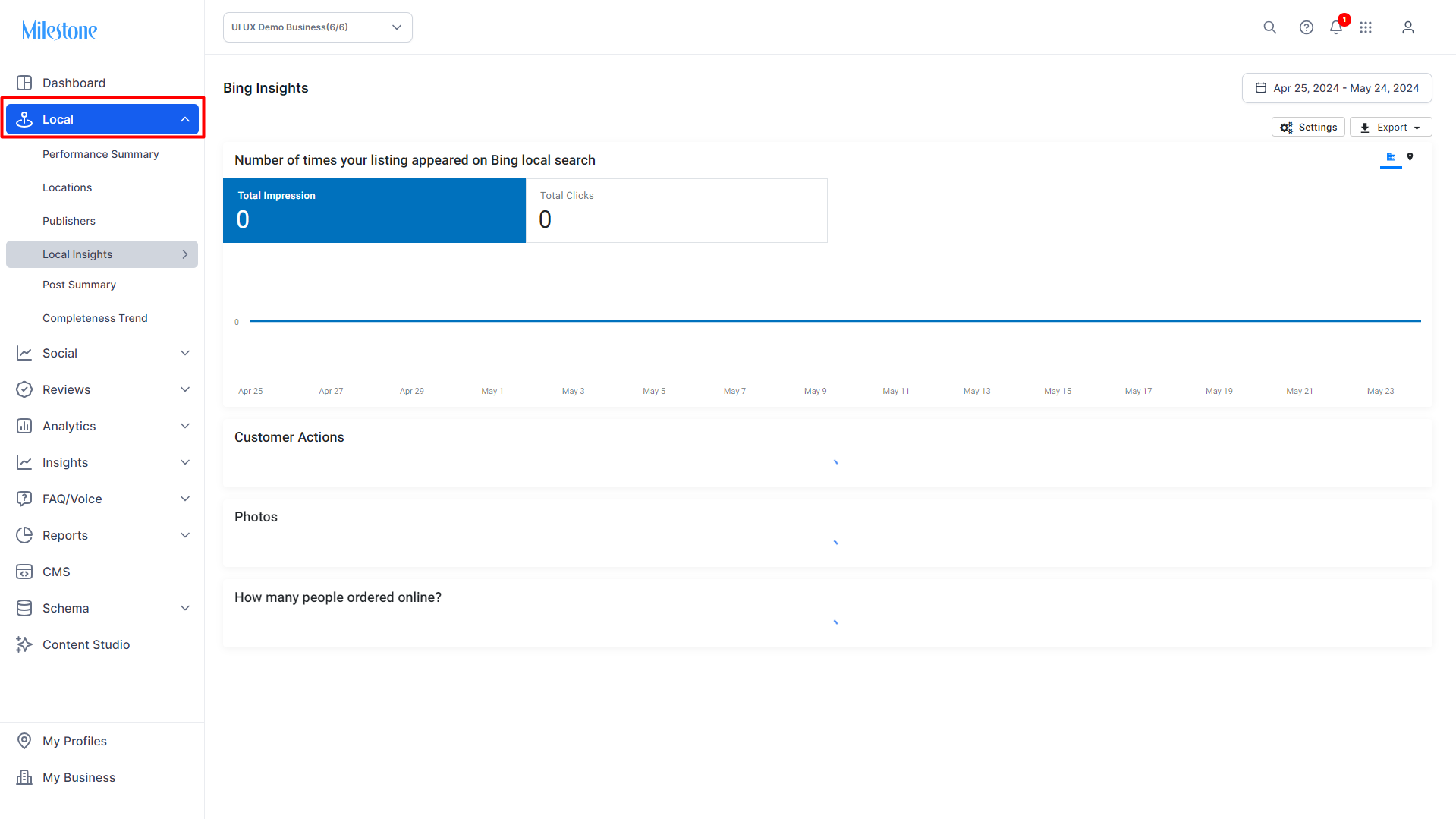1456x819 pixels.
Task: Click the CMS code window icon
Action: tap(24, 572)
